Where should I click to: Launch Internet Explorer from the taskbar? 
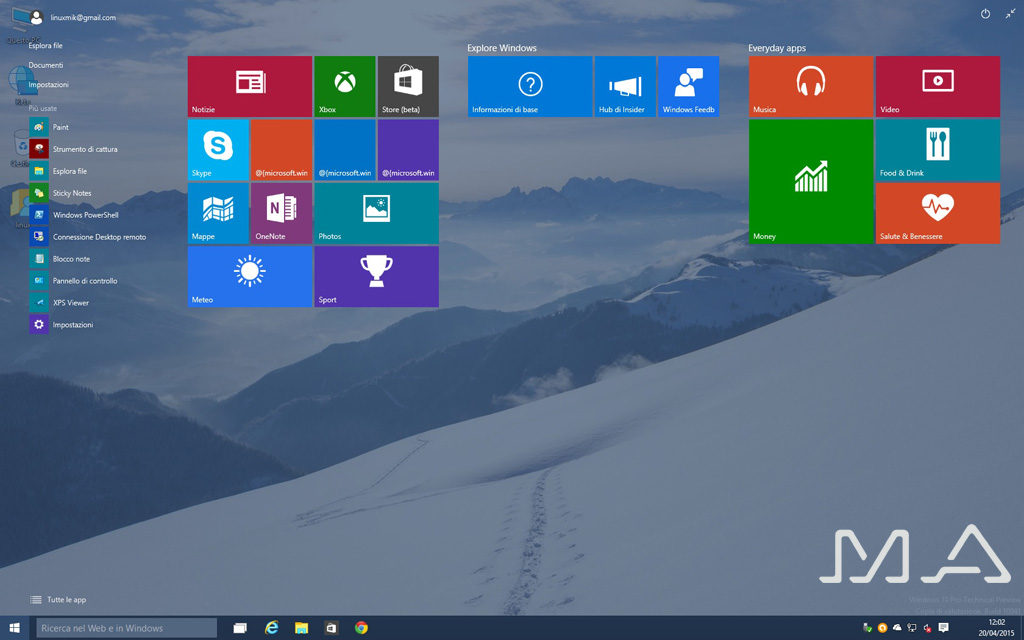click(271, 628)
